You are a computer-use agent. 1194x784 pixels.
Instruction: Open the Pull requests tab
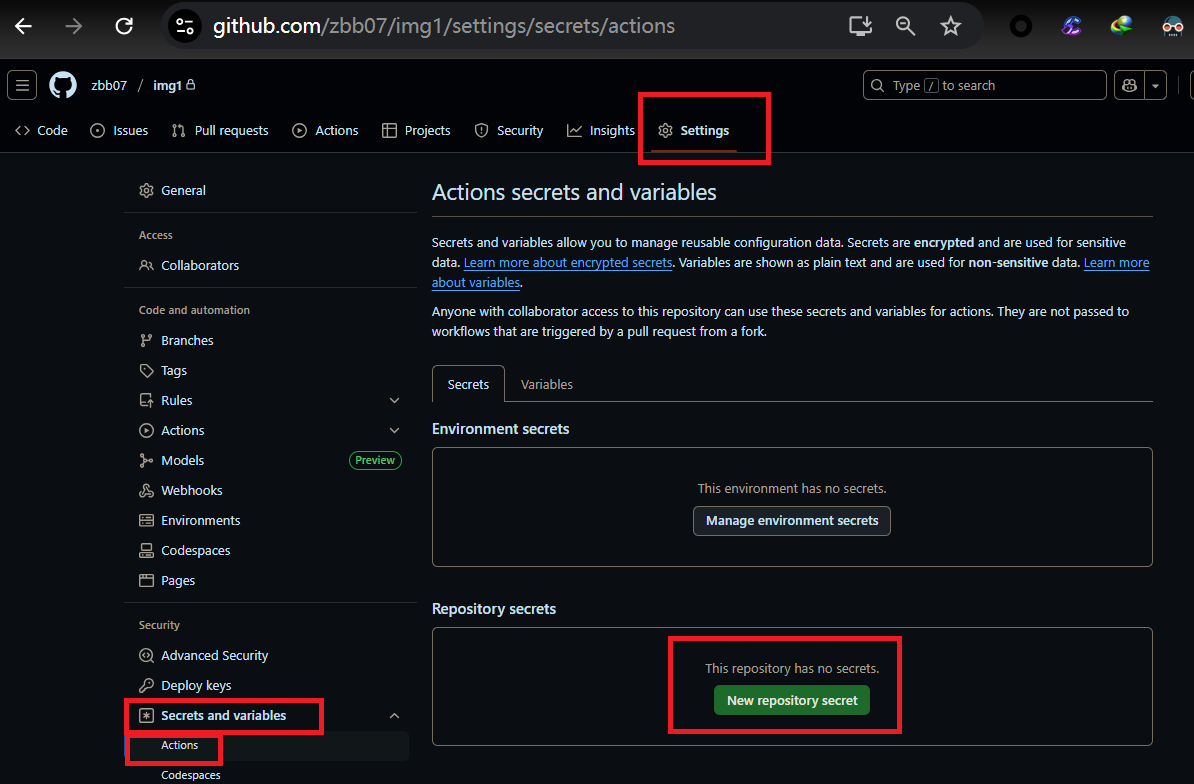point(220,130)
